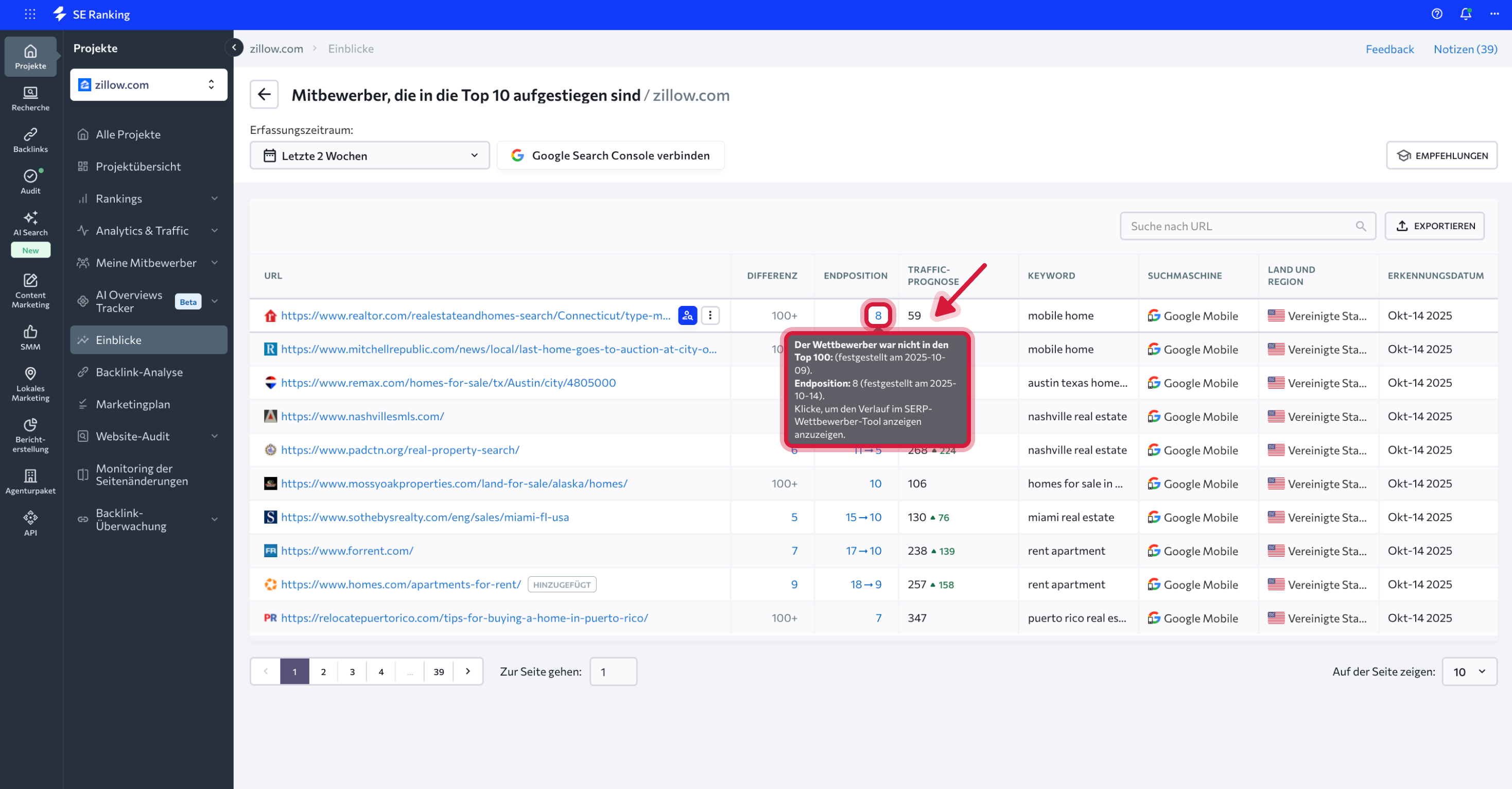
Task: Open the zillow.com project selector
Action: click(148, 84)
